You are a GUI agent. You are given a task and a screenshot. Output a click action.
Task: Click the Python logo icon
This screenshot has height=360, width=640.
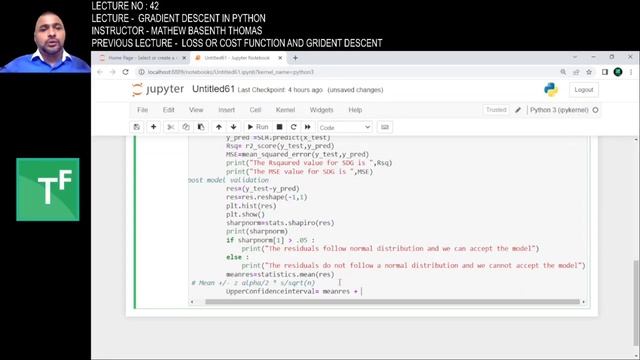point(551,90)
